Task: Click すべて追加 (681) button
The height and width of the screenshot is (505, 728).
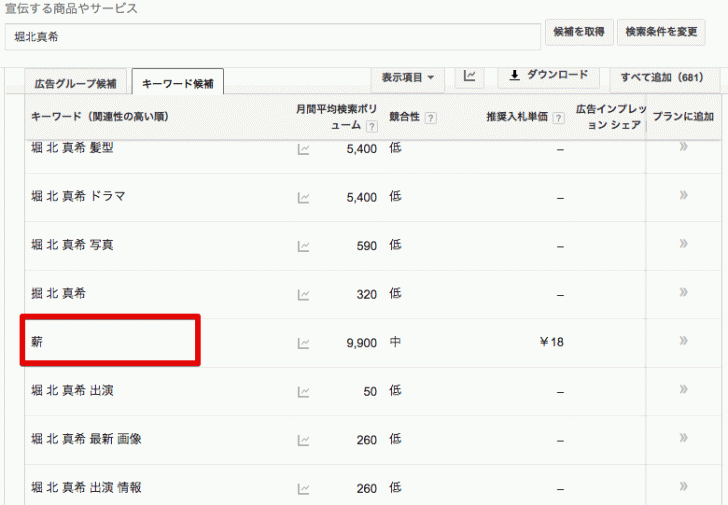Action: coord(662,77)
